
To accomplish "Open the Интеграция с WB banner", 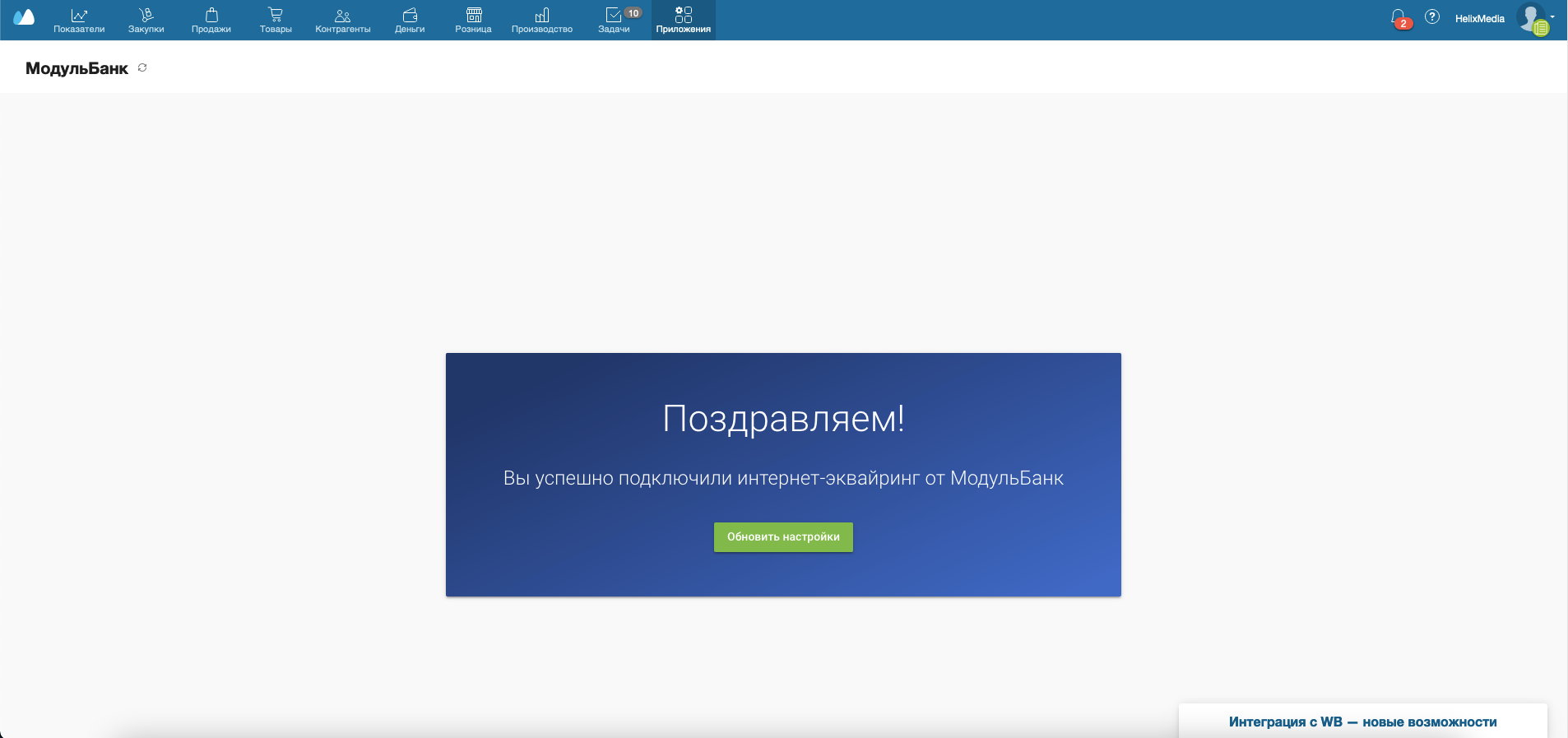I will click(1363, 722).
